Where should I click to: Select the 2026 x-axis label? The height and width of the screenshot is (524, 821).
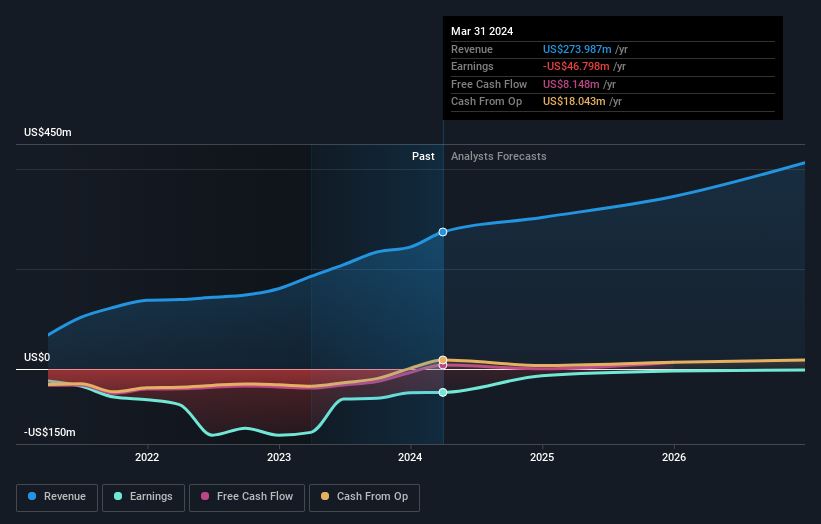pos(674,458)
